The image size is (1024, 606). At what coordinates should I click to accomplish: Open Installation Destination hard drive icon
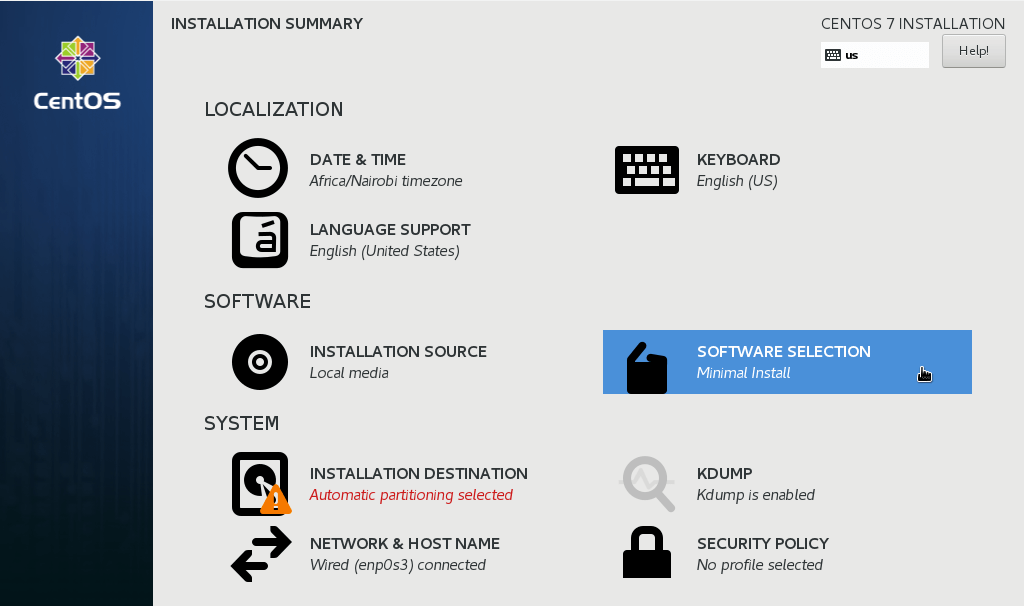tap(261, 483)
